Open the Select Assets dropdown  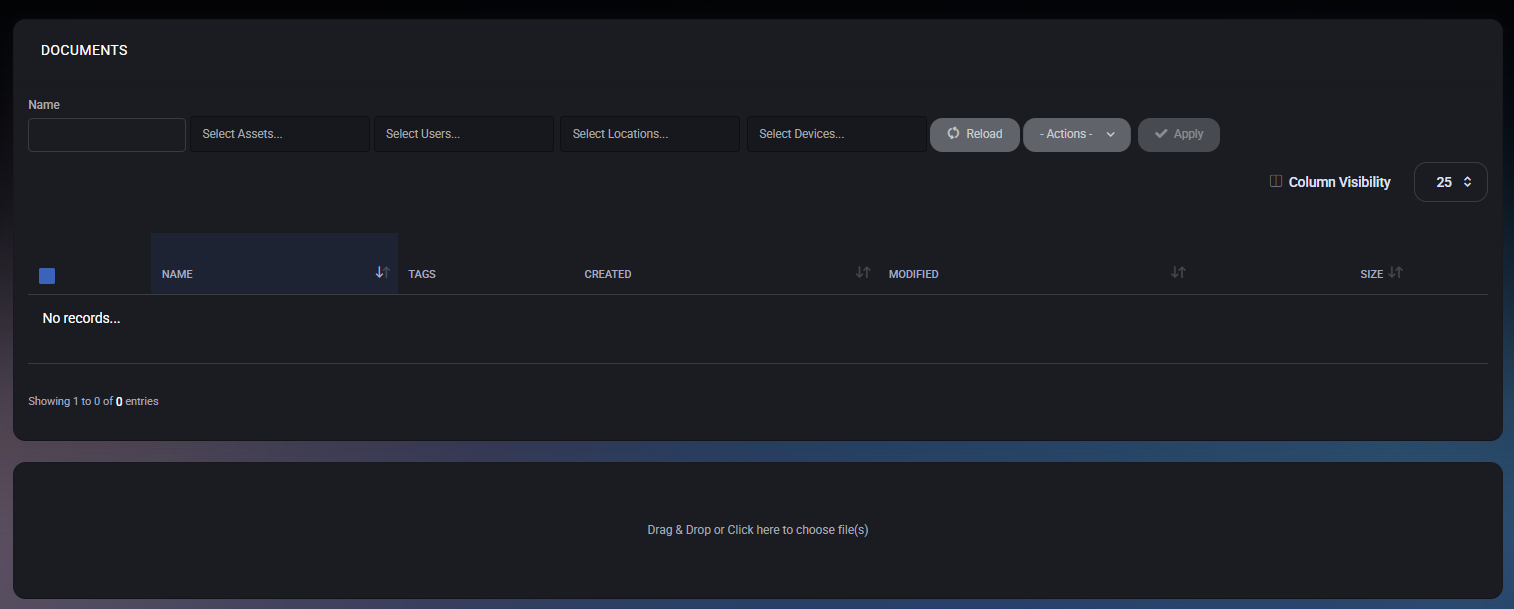click(280, 135)
